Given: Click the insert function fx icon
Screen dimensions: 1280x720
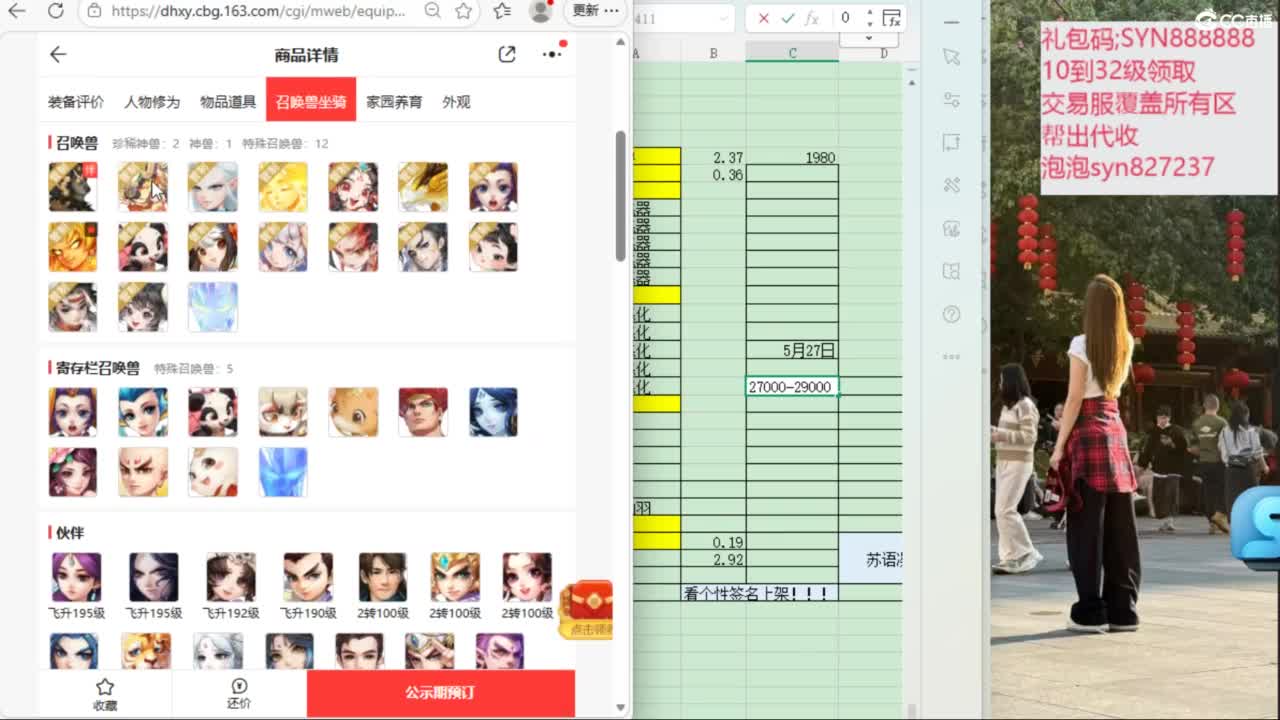Looking at the screenshot, I should (x=812, y=19).
